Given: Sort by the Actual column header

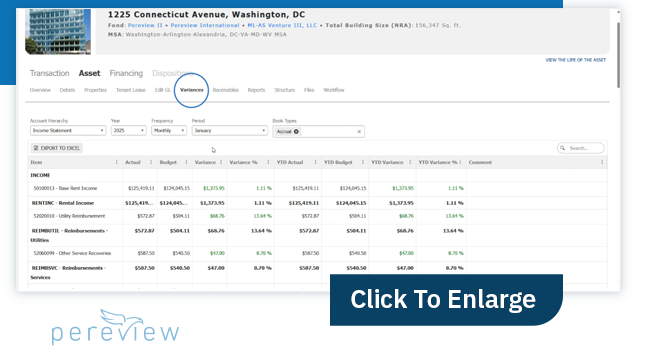Looking at the screenshot, I should tap(133, 162).
